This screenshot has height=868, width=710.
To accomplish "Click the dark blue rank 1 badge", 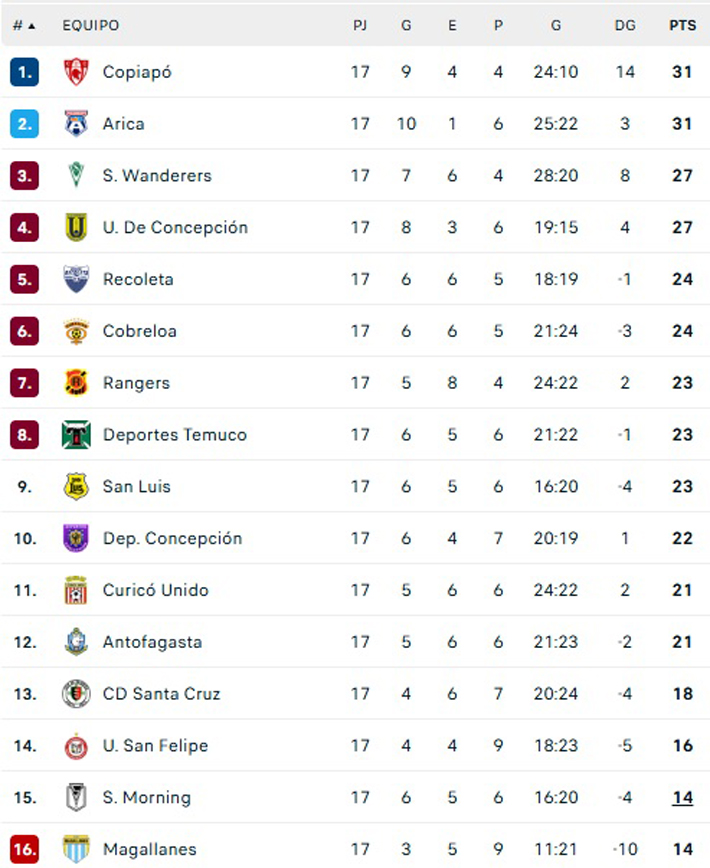I will click(x=24, y=72).
